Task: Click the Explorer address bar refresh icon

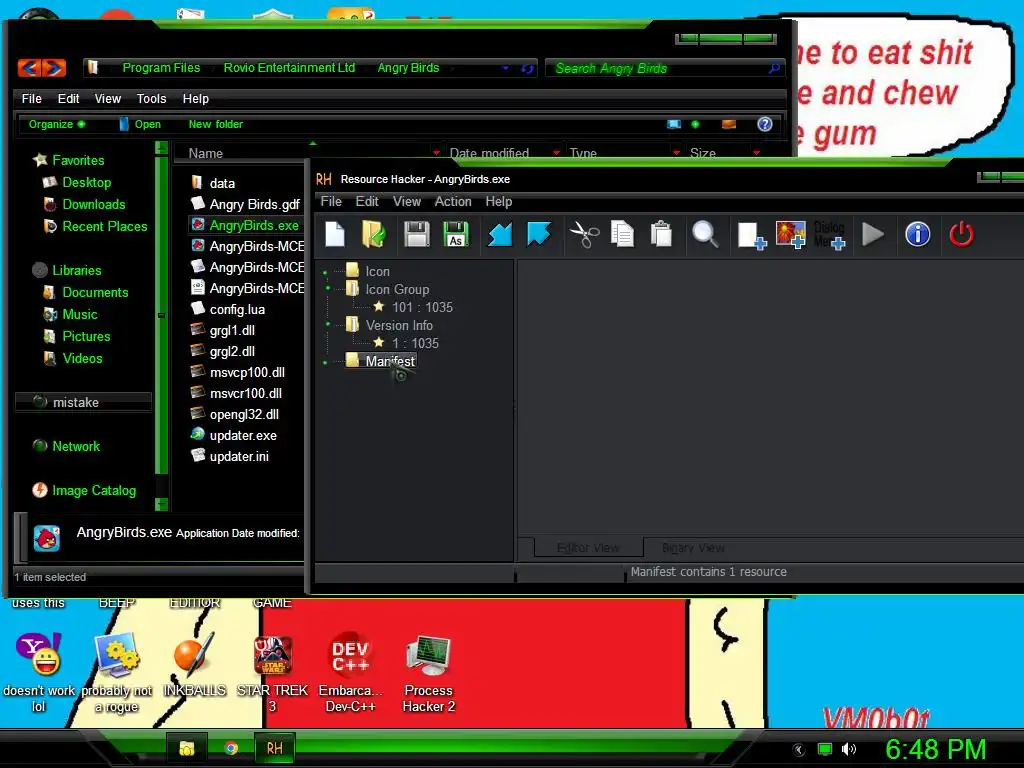Action: click(x=527, y=68)
